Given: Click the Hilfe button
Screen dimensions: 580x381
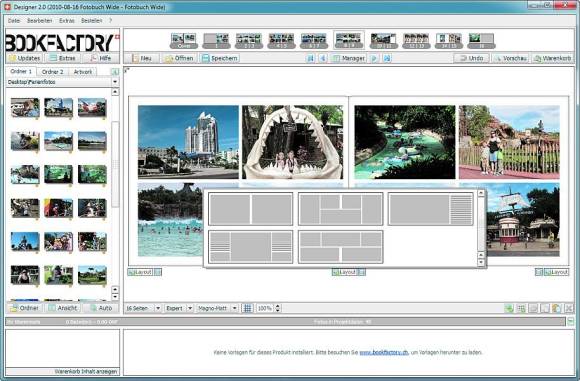Looking at the screenshot, I should (101, 58).
